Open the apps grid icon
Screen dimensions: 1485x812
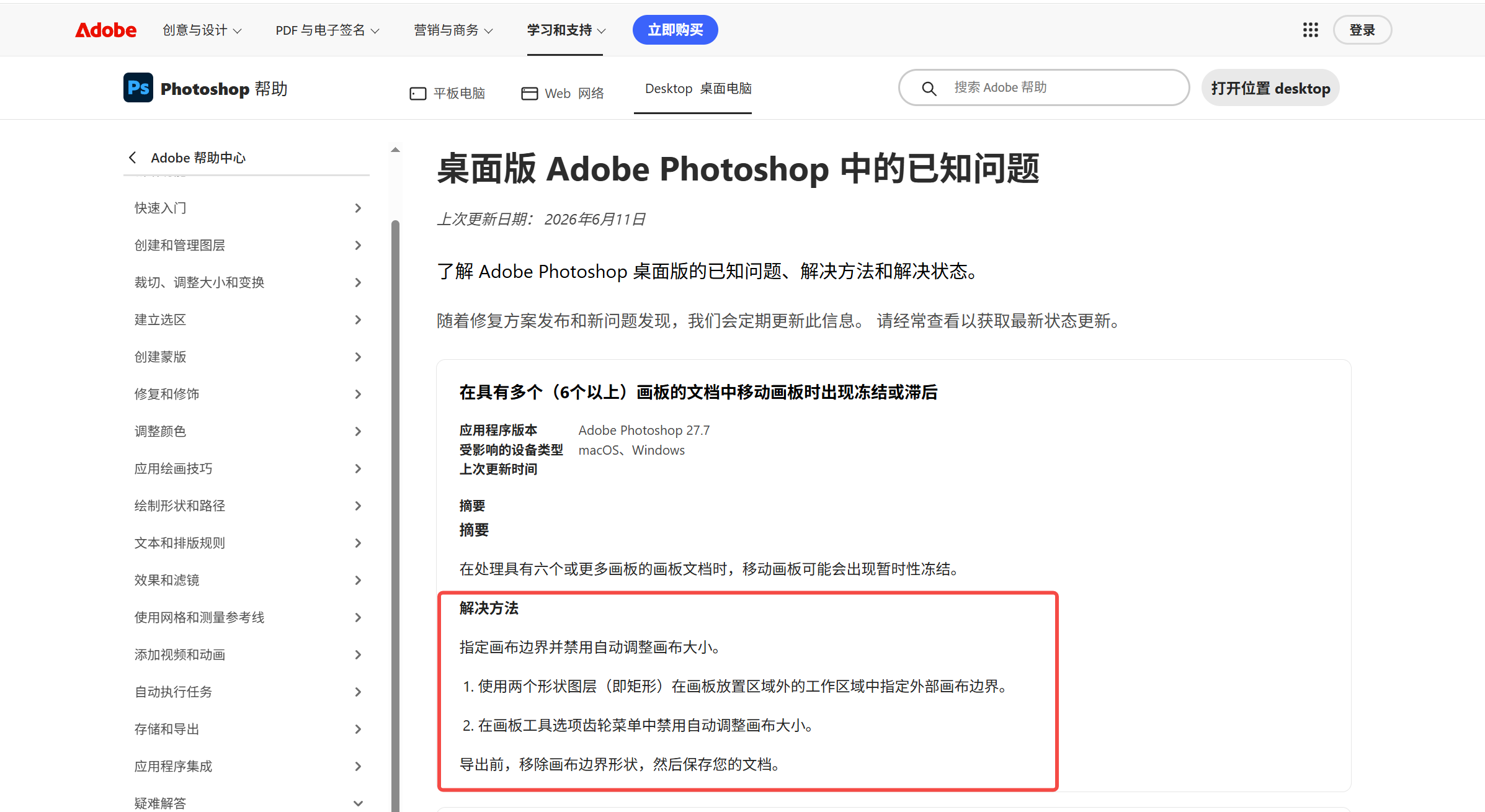click(x=1310, y=30)
